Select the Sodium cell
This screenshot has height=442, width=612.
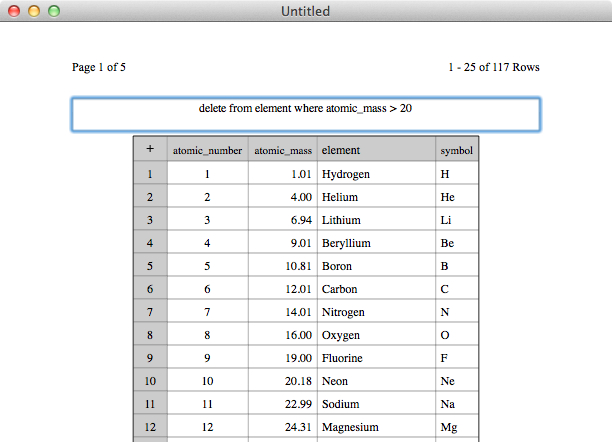point(376,404)
